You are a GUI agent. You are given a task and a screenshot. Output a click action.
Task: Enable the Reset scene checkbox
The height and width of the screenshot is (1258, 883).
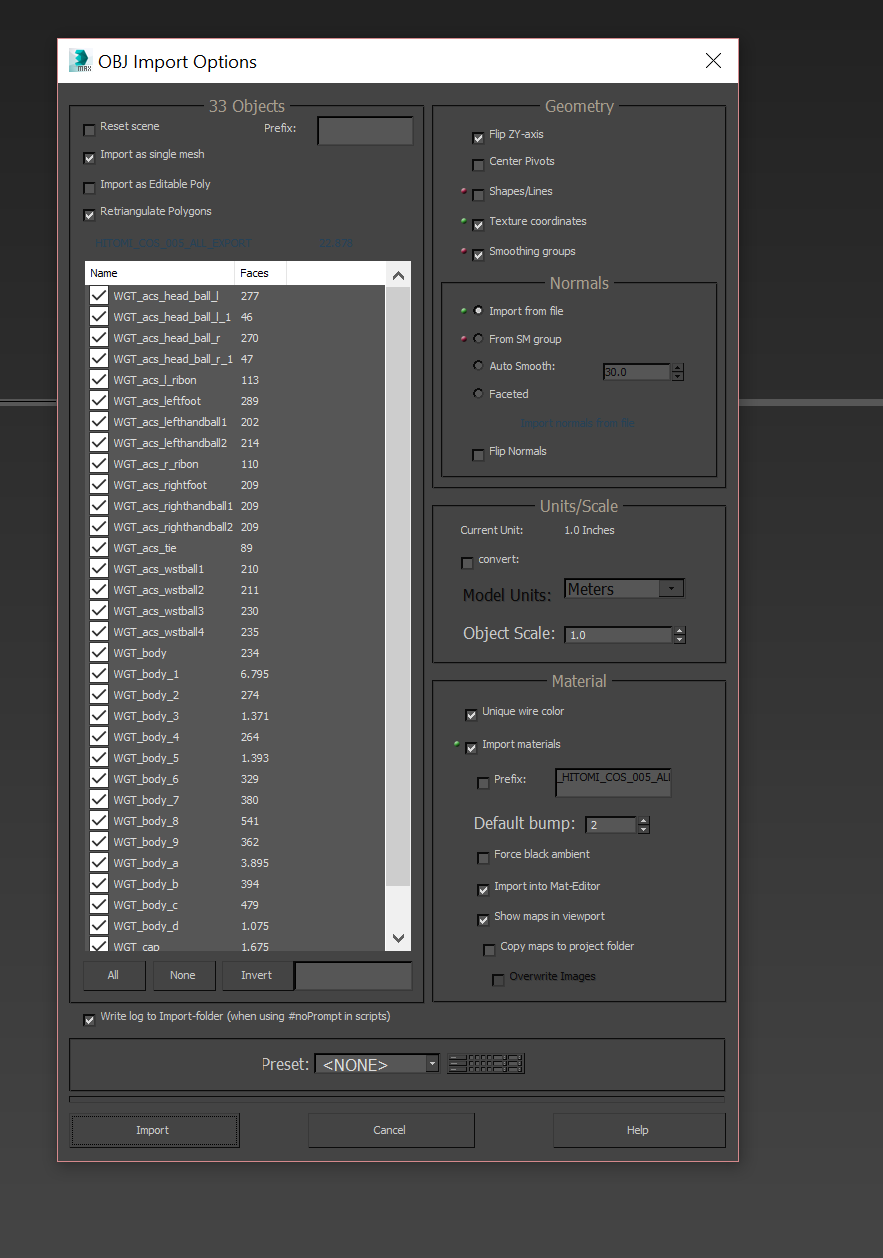tap(90, 129)
